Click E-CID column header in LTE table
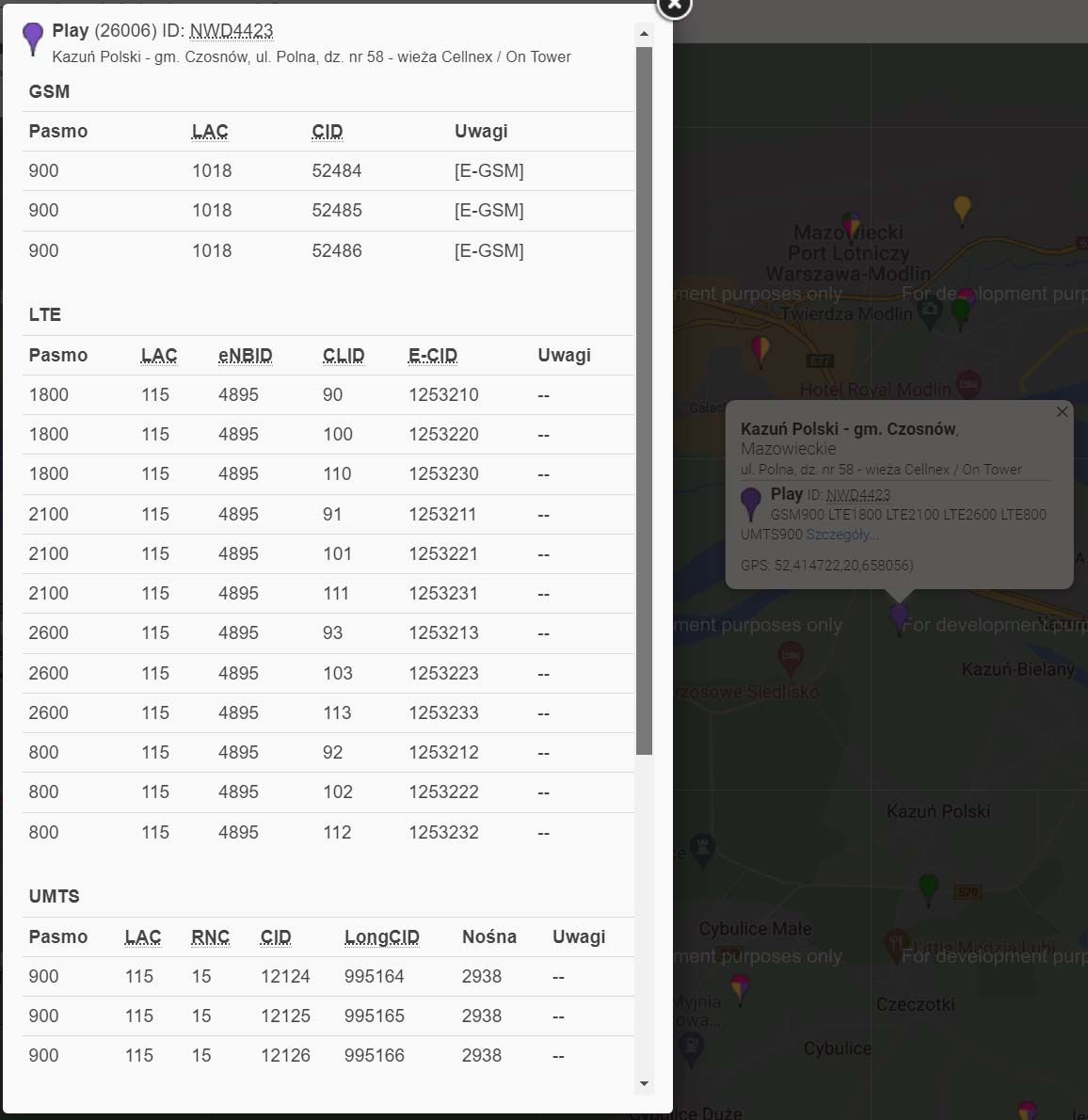 pyautogui.click(x=432, y=356)
